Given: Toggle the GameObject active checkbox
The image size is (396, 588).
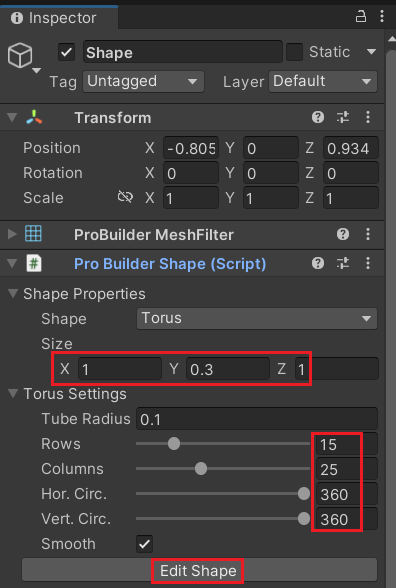Looking at the screenshot, I should [66, 52].
